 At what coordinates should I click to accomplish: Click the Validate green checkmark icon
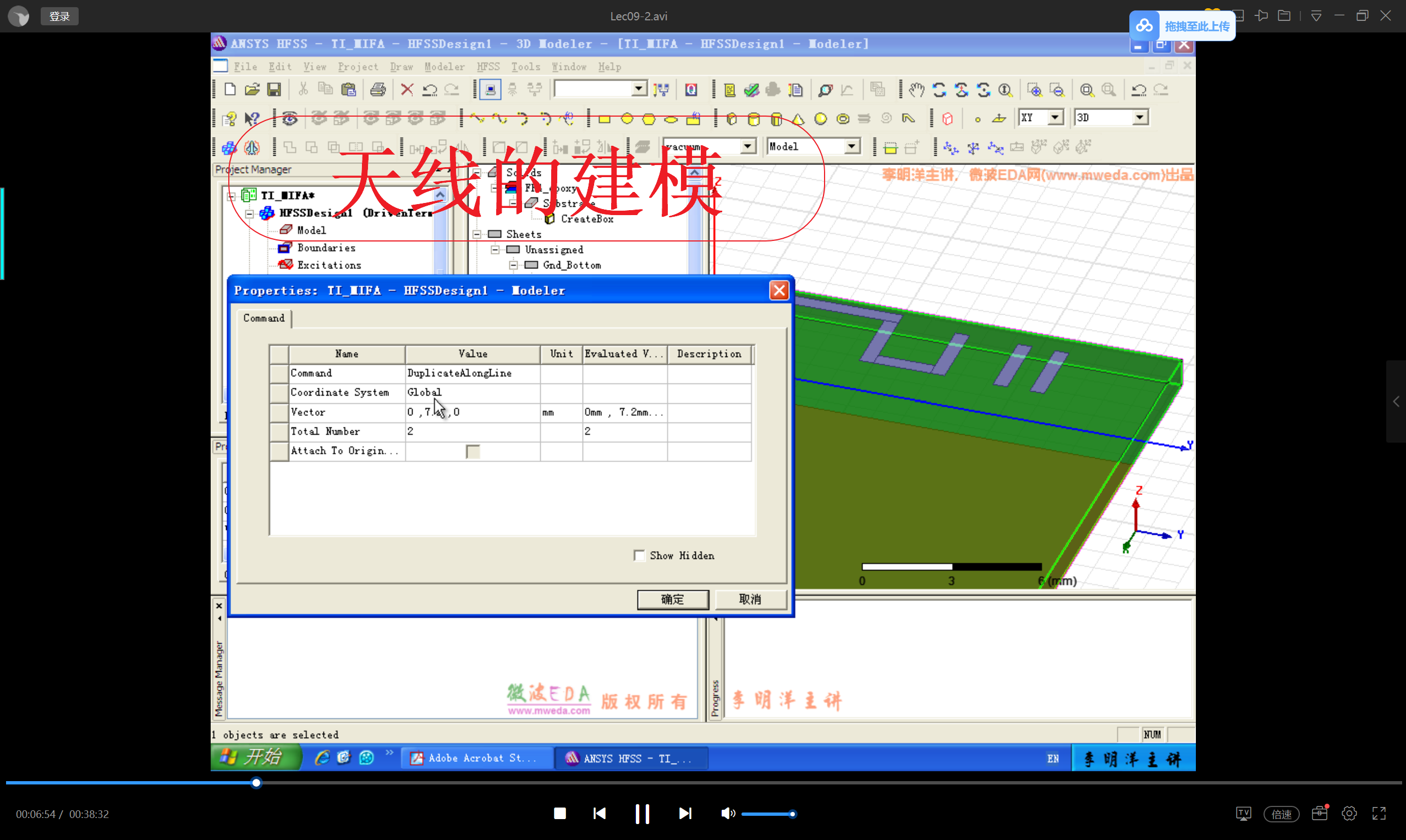click(x=751, y=90)
